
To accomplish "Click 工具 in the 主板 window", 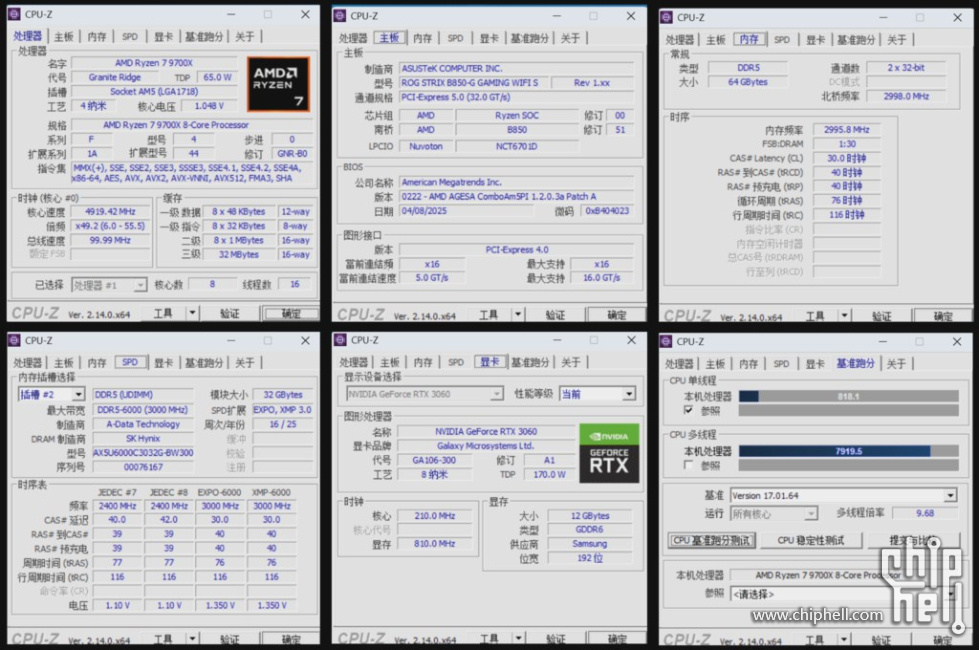I will [x=489, y=315].
